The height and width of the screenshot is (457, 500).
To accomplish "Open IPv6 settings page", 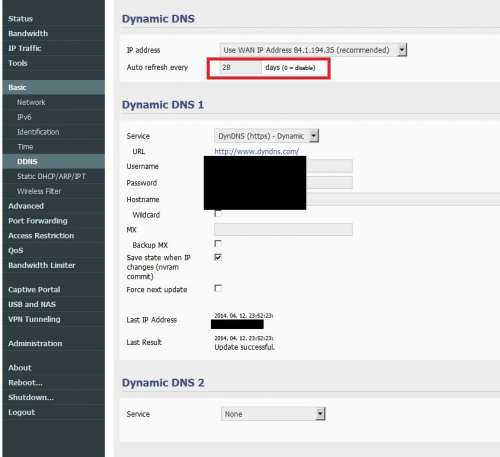I will (24, 117).
